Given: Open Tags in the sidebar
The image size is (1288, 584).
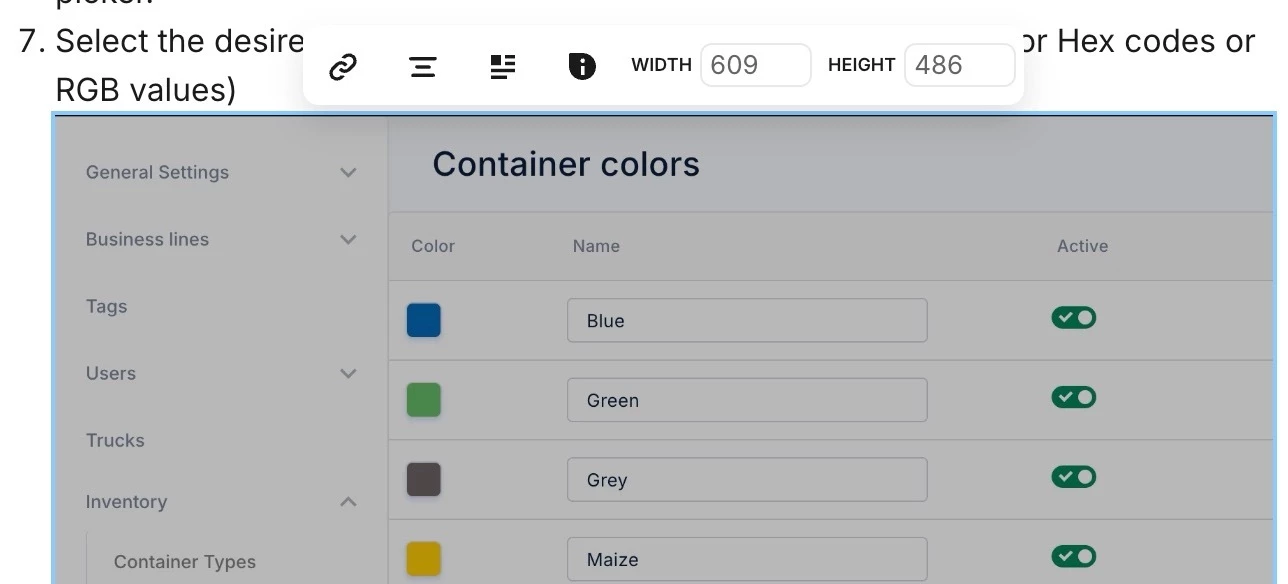Looking at the screenshot, I should [107, 307].
